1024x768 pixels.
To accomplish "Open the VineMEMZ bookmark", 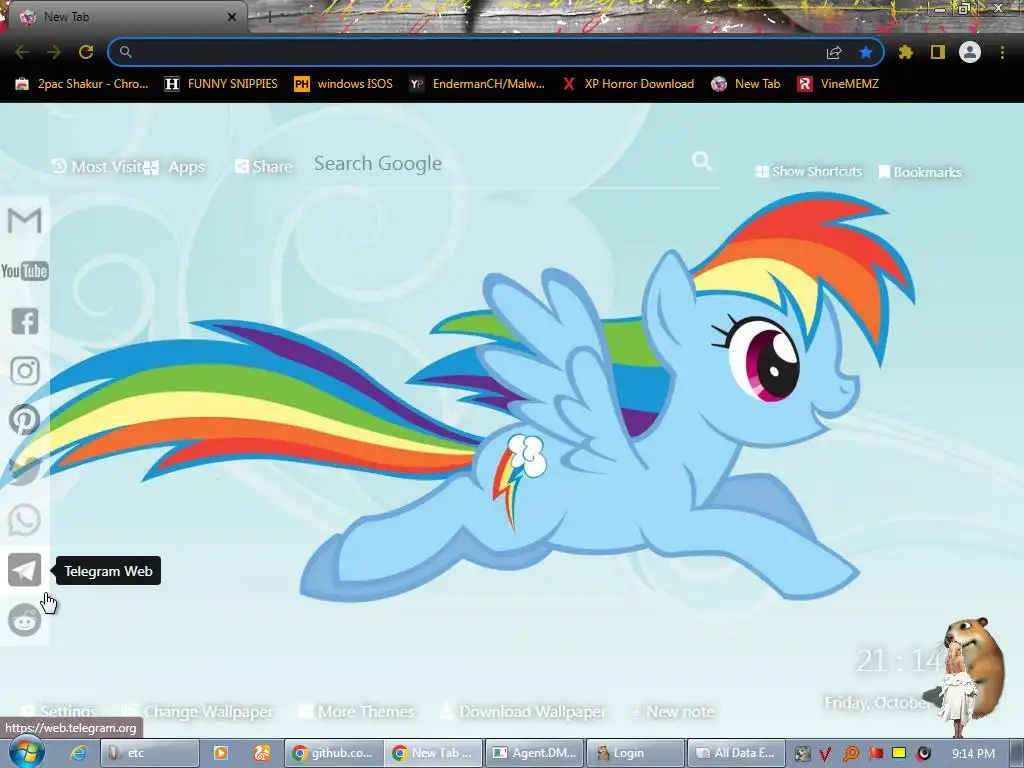I will [x=839, y=84].
